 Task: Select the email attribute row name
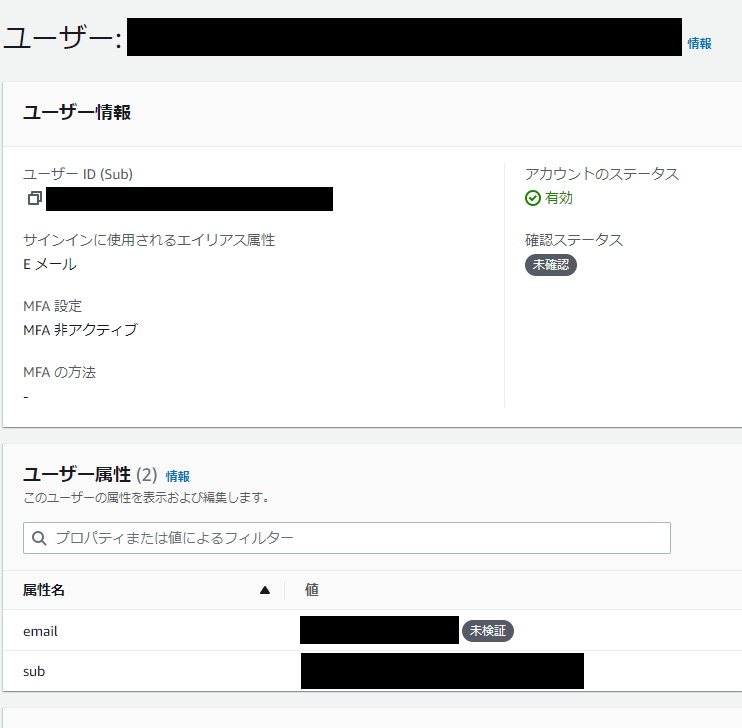[40, 631]
